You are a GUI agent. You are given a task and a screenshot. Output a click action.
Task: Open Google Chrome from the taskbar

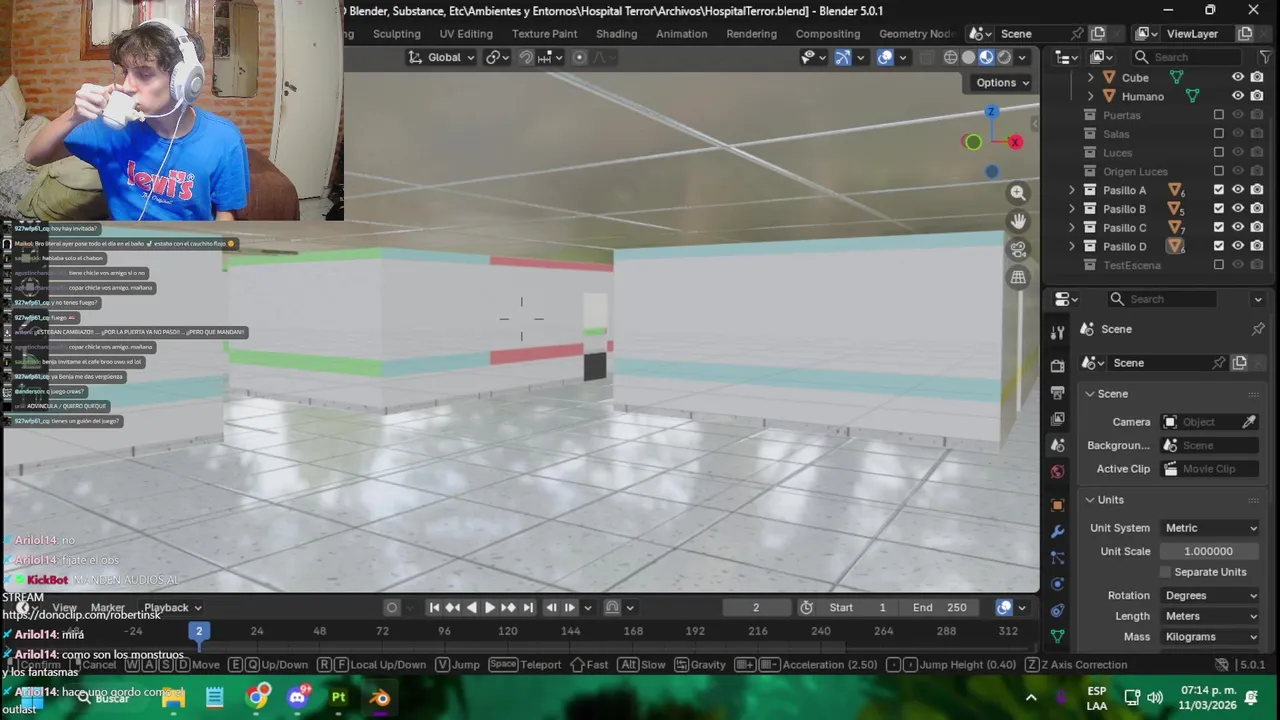(258, 697)
